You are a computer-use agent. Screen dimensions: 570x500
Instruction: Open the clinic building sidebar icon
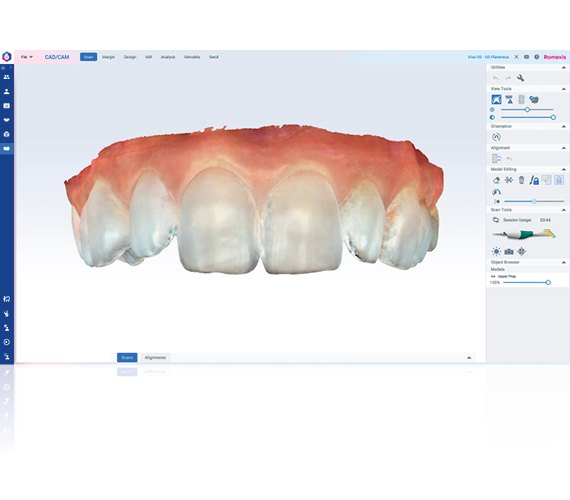click(x=7, y=134)
